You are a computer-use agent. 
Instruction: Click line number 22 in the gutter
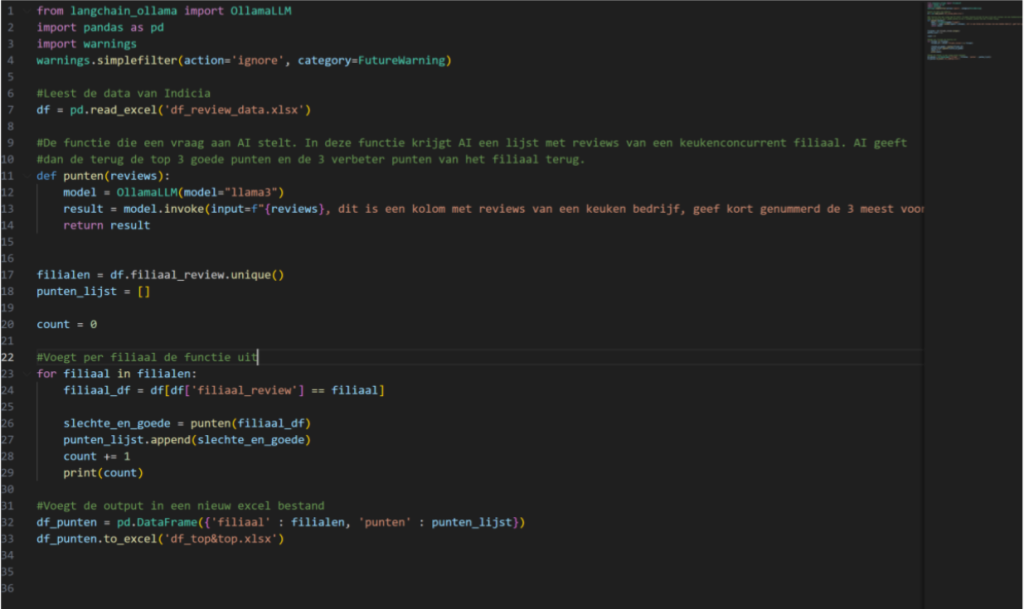point(9,357)
